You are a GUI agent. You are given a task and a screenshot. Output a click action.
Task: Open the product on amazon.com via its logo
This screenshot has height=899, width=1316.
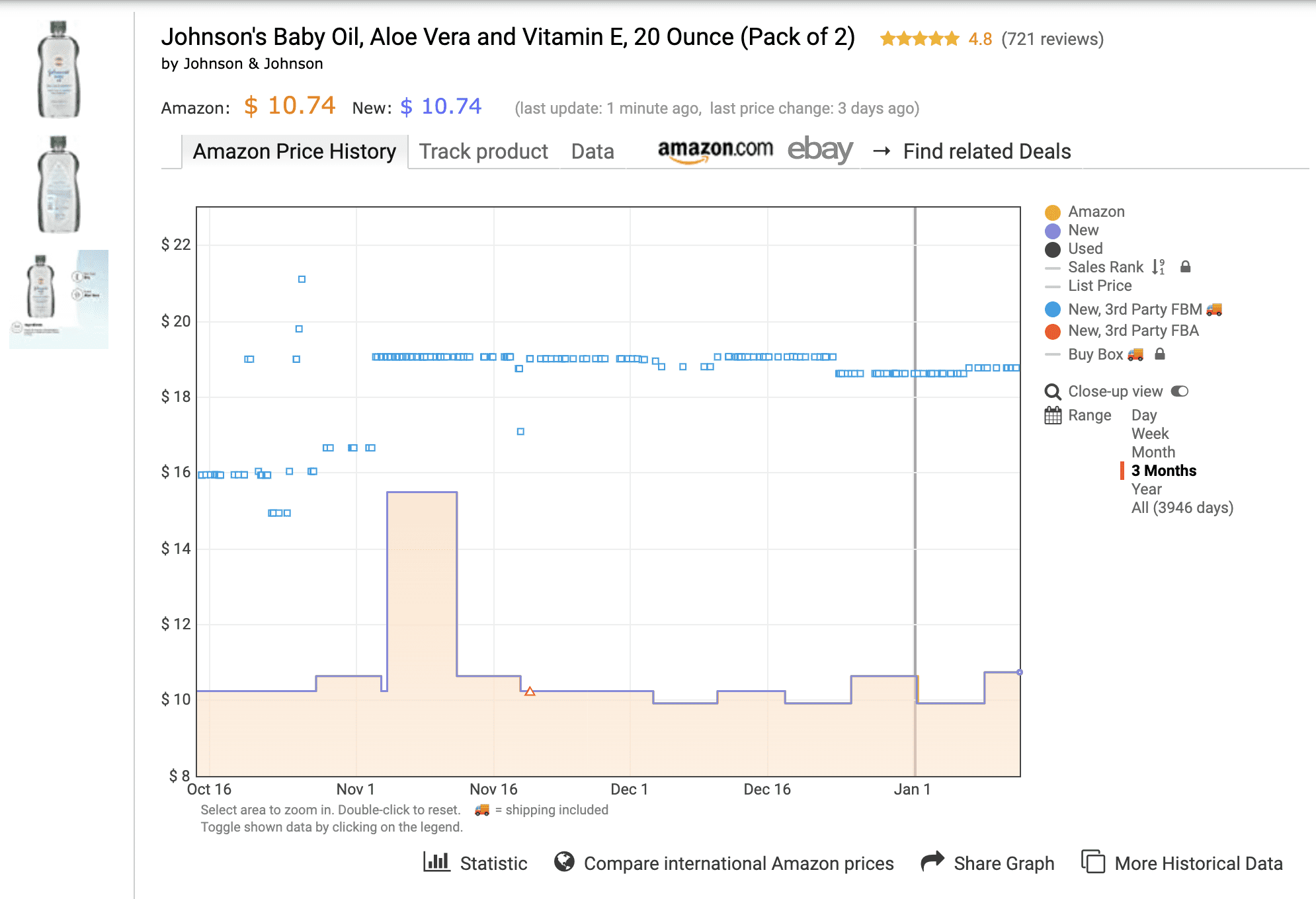pos(716,150)
